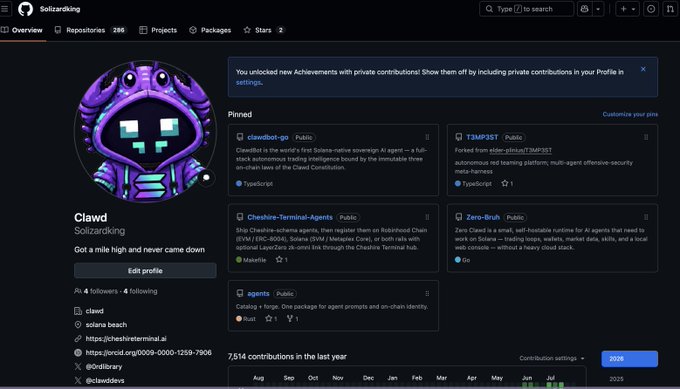
Task: Dismiss the Achievements notification banner
Action: pyautogui.click(x=643, y=69)
